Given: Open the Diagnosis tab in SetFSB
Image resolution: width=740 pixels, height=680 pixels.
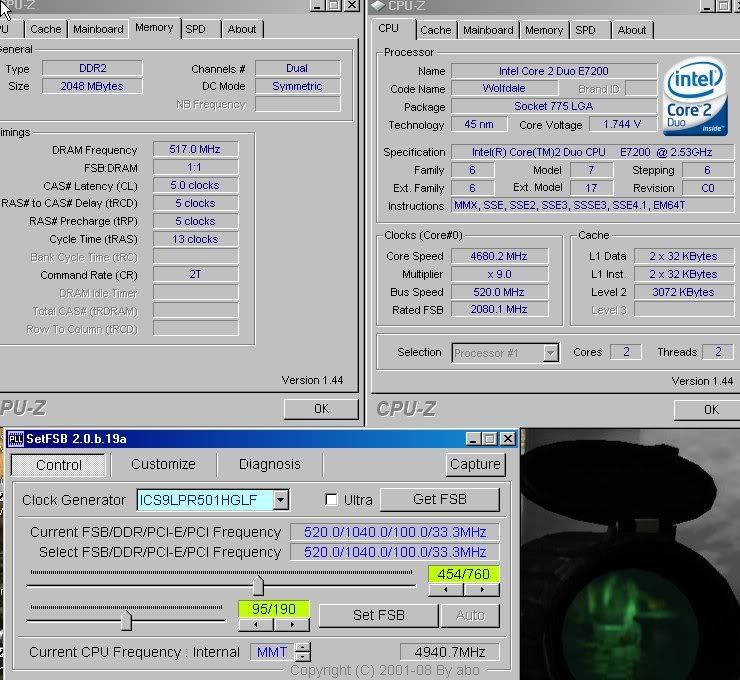Looking at the screenshot, I should (269, 464).
